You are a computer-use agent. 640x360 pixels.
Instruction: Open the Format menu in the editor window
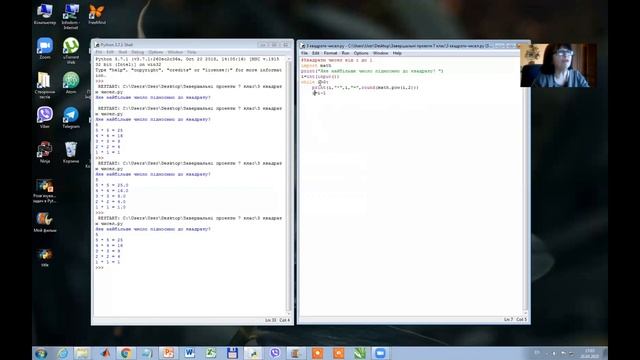pyautogui.click(x=330, y=53)
